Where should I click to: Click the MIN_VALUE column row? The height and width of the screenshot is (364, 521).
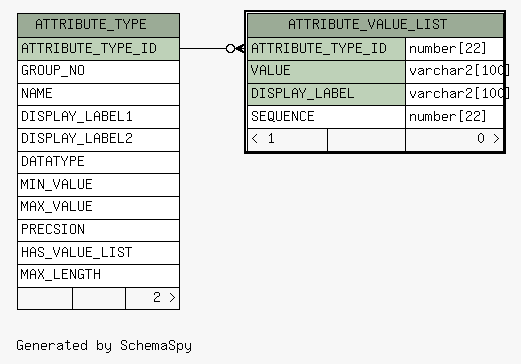[98, 185]
